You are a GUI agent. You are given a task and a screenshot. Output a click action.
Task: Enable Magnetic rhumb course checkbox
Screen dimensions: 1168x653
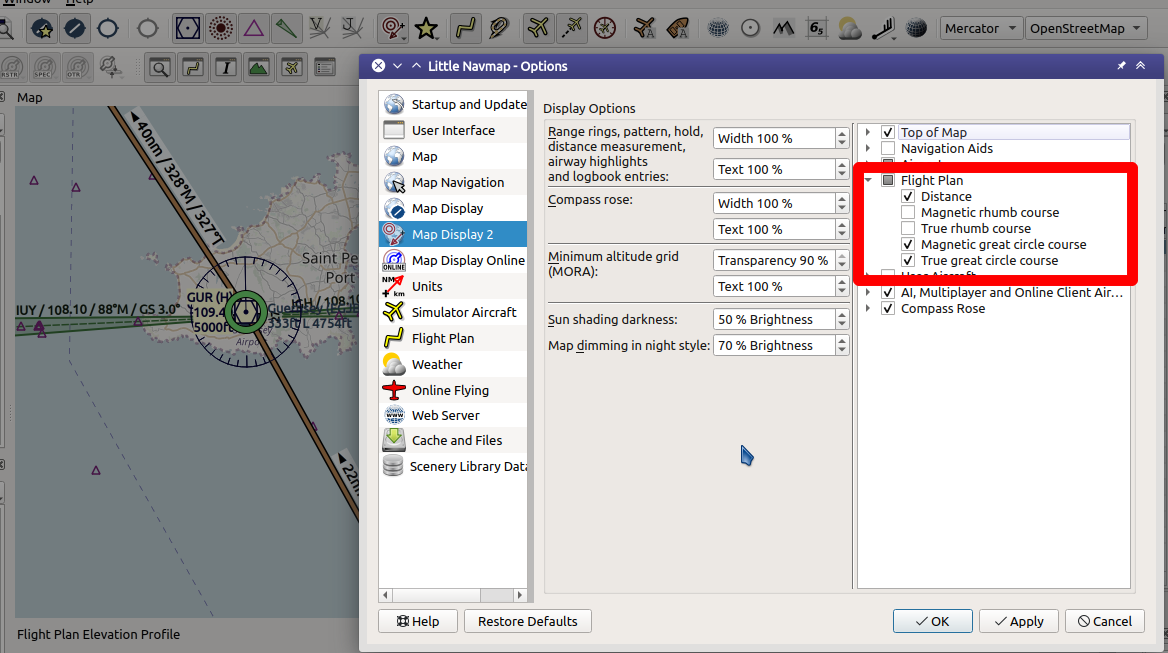908,212
